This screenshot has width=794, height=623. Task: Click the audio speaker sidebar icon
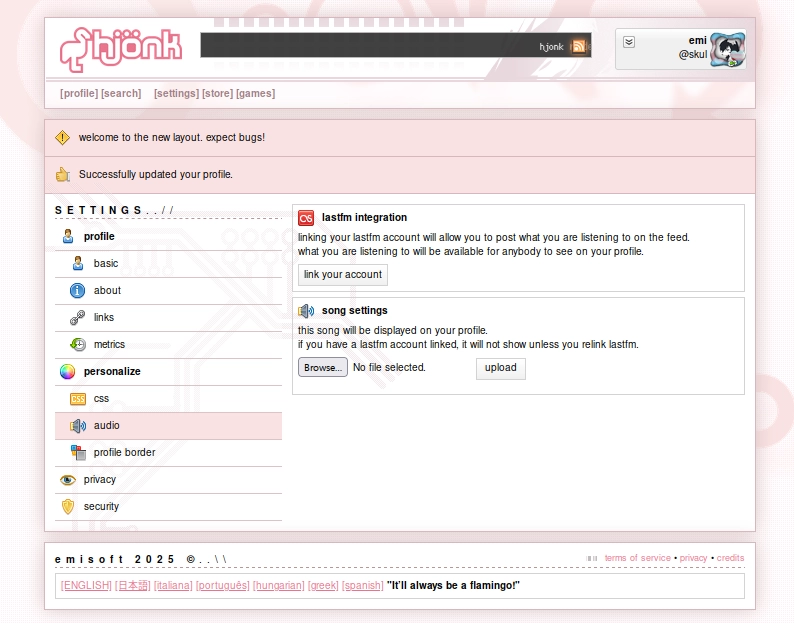pos(78,425)
